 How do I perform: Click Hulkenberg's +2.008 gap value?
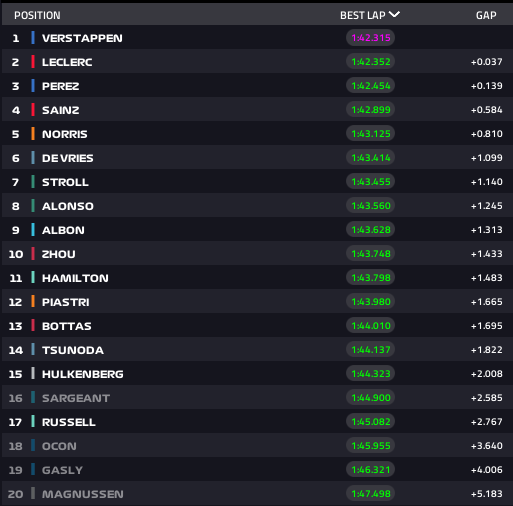coord(486,374)
